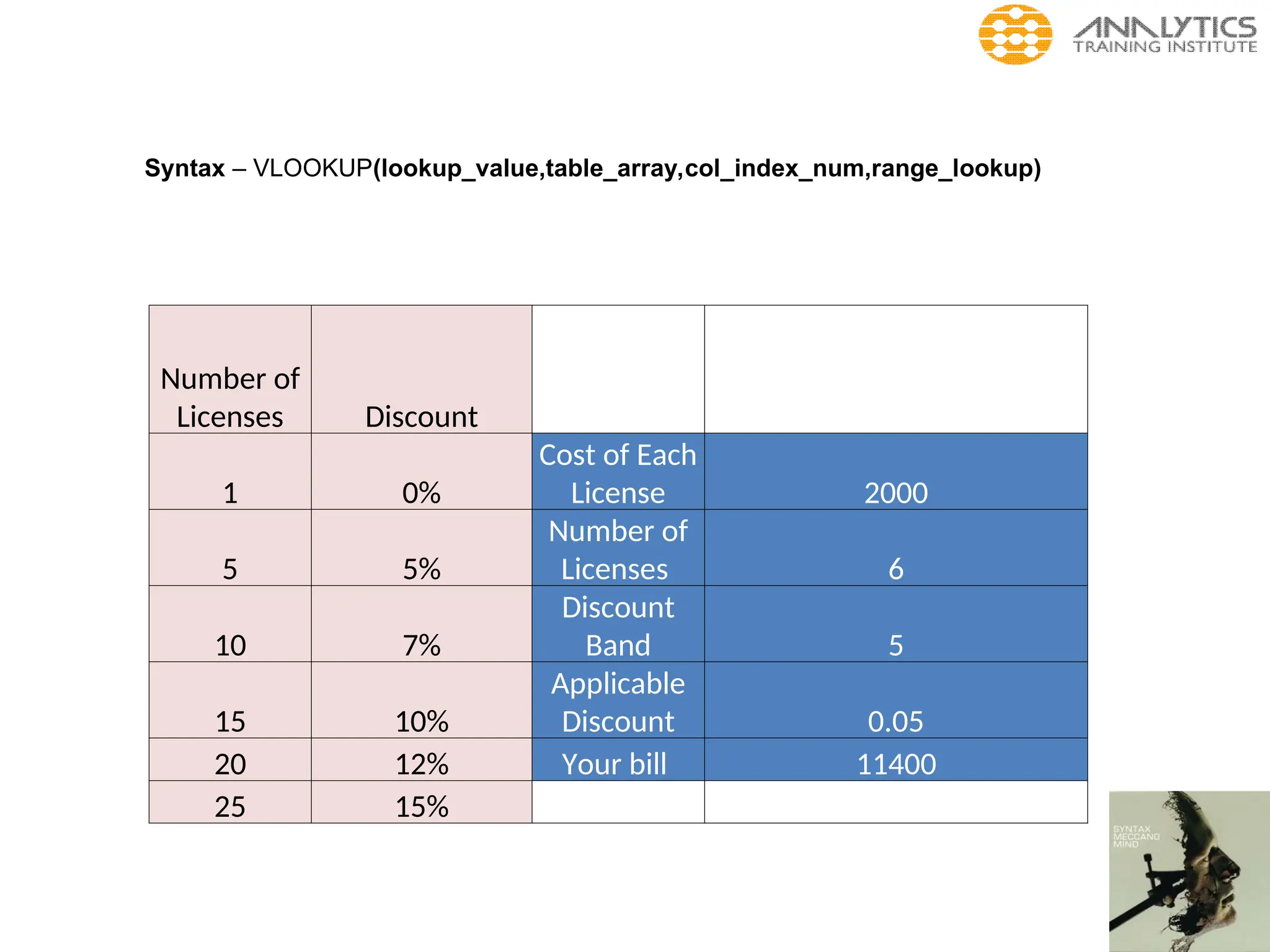Select the discount cell '0%'
Image resolution: width=1270 pixels, height=952 pixels.
coord(422,472)
